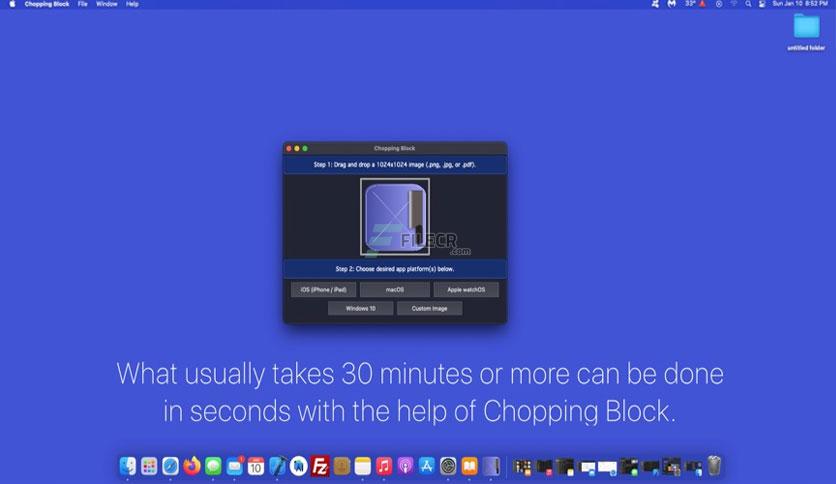
Task: Select the Apple watchOS platform button
Action: point(466,289)
